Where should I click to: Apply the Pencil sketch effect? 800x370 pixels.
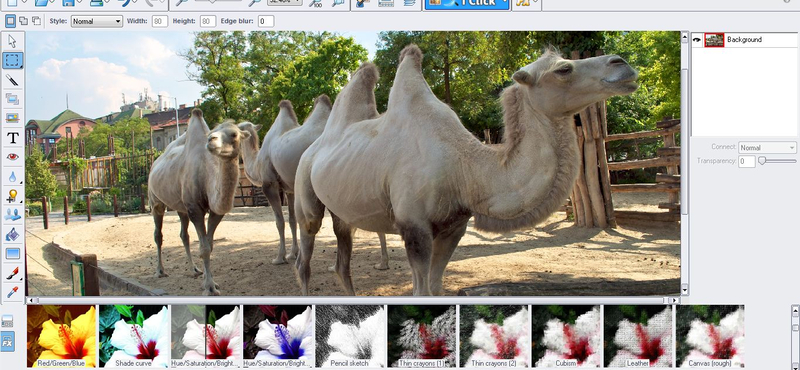click(350, 336)
